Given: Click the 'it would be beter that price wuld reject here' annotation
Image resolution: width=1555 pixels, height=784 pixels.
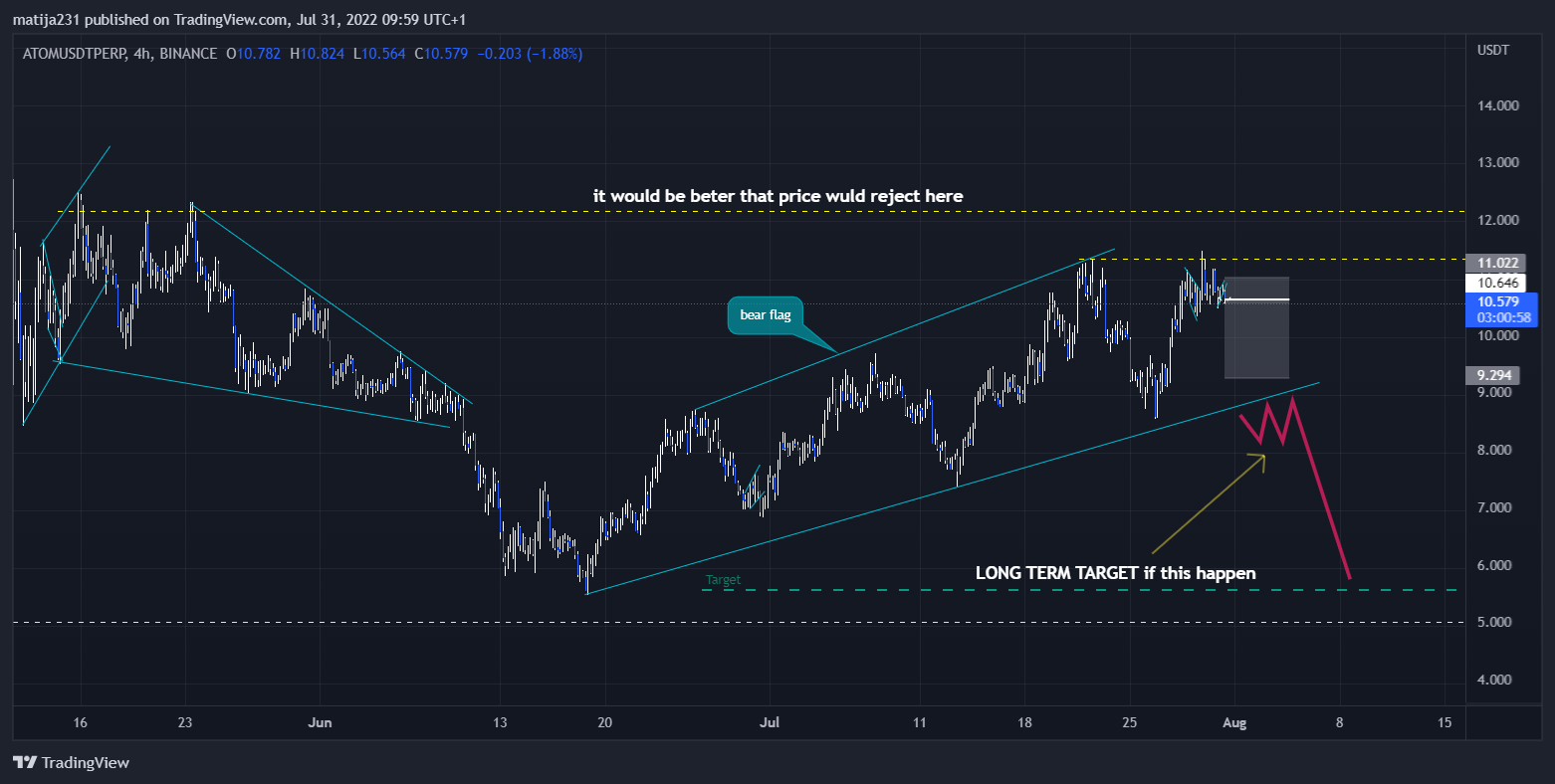Looking at the screenshot, I should pyautogui.click(x=777, y=196).
